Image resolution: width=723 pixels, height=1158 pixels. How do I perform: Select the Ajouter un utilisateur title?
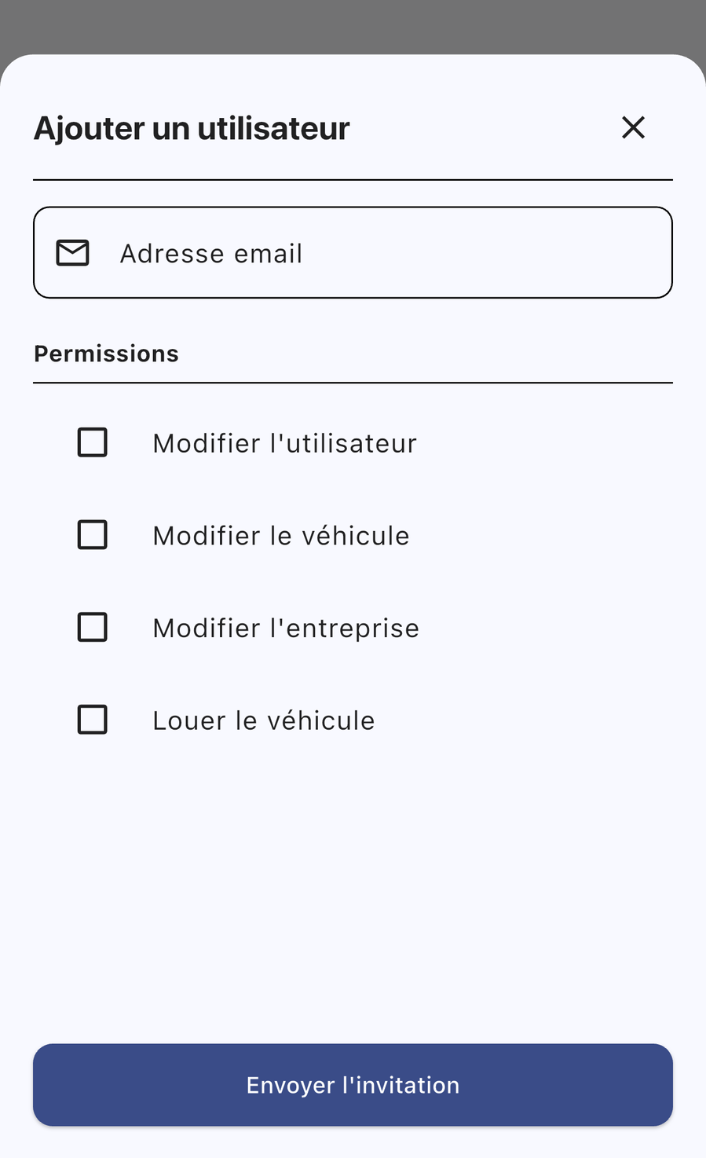(192, 128)
